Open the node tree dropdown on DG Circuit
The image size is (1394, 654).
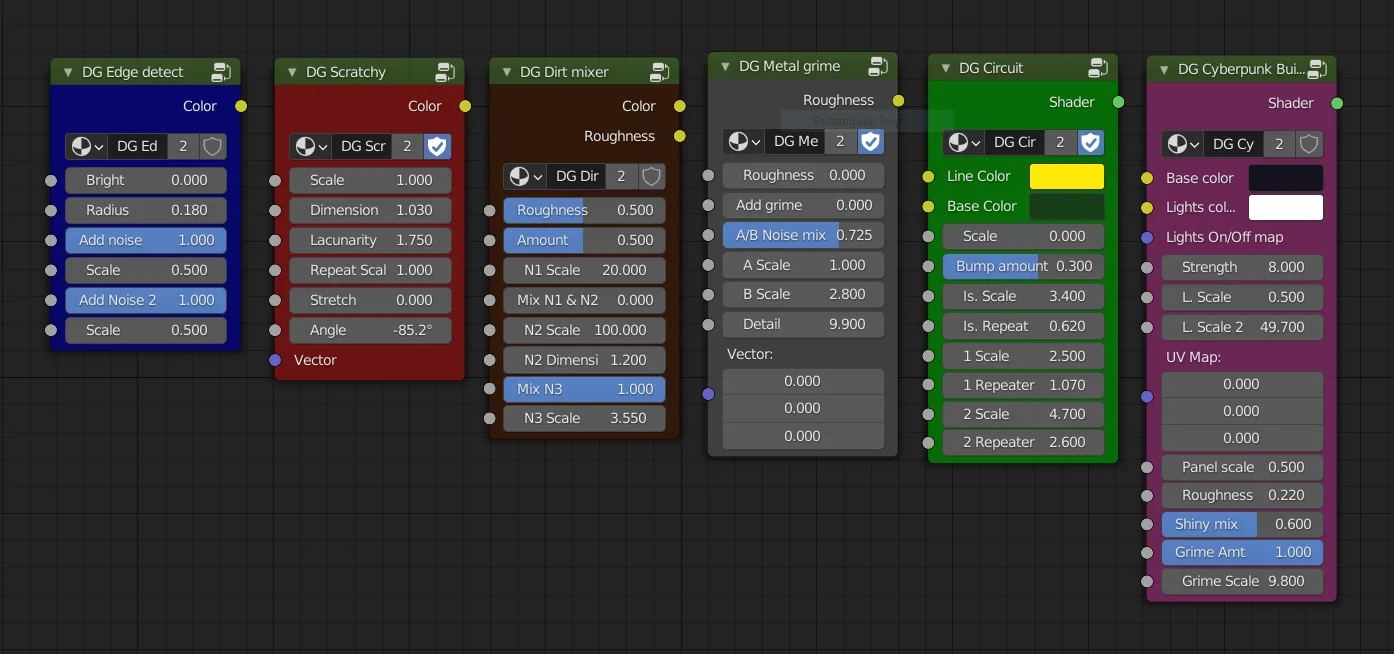[x=963, y=141]
